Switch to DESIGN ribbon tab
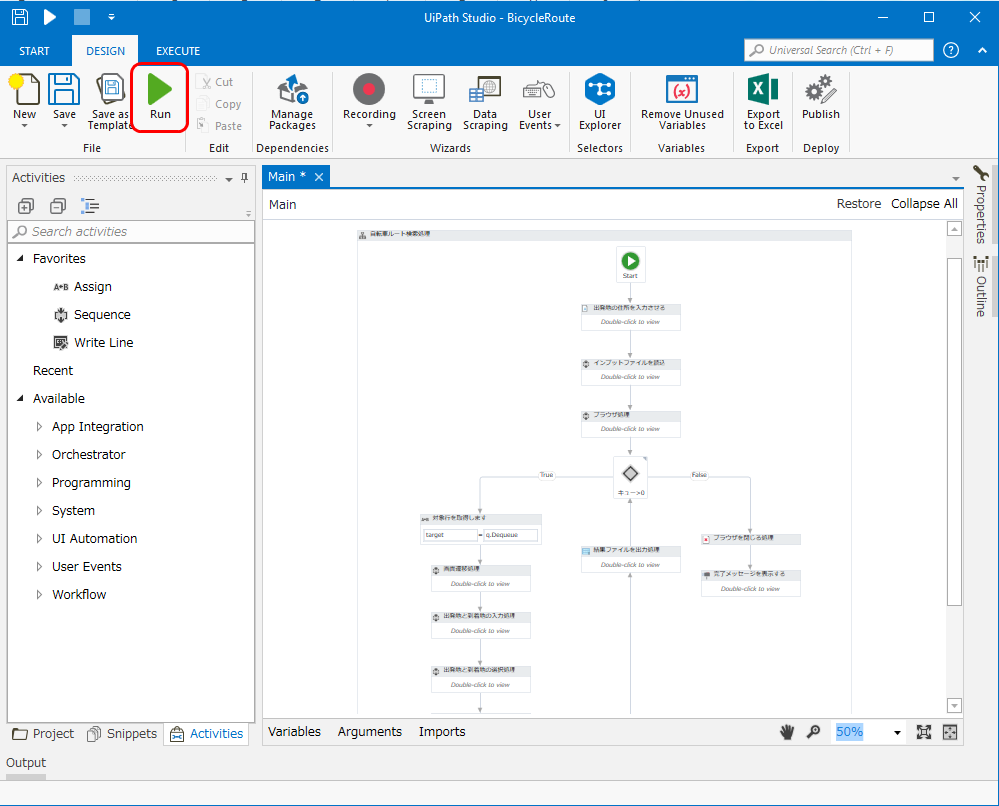Image resolution: width=999 pixels, height=806 pixels. pos(105,51)
